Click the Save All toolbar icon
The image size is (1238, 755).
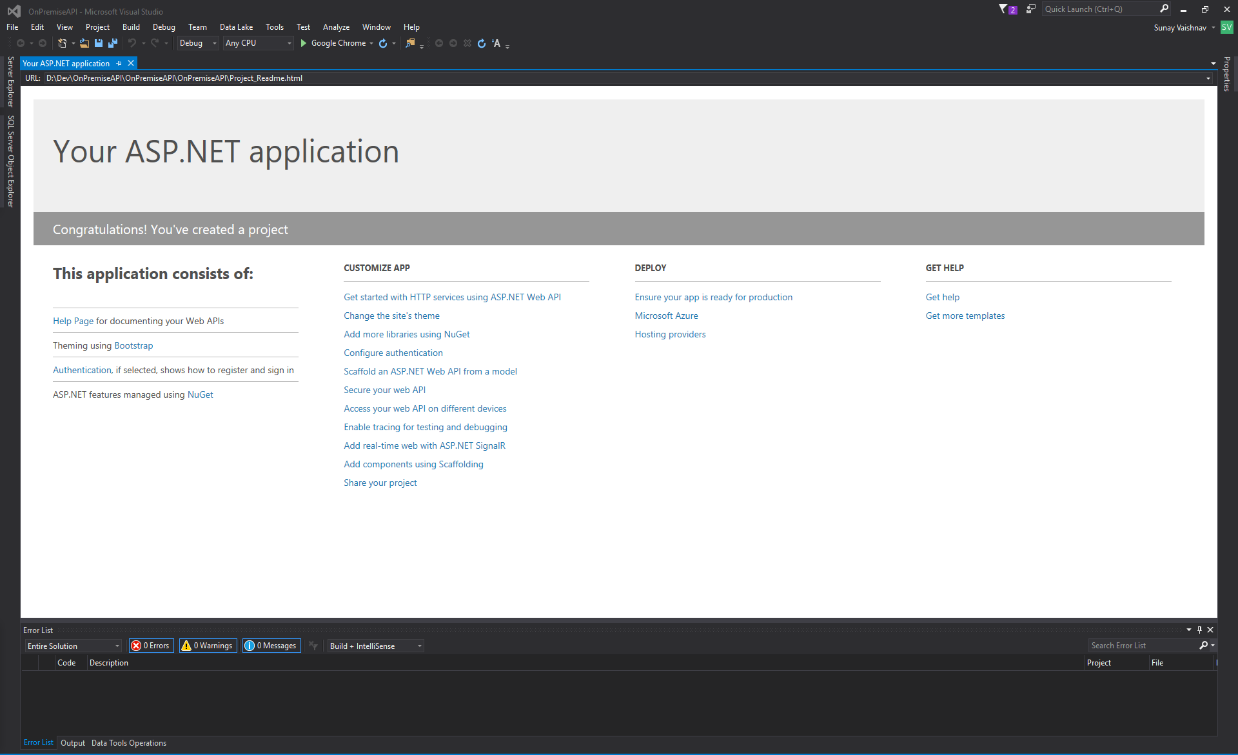pyautogui.click(x=112, y=44)
